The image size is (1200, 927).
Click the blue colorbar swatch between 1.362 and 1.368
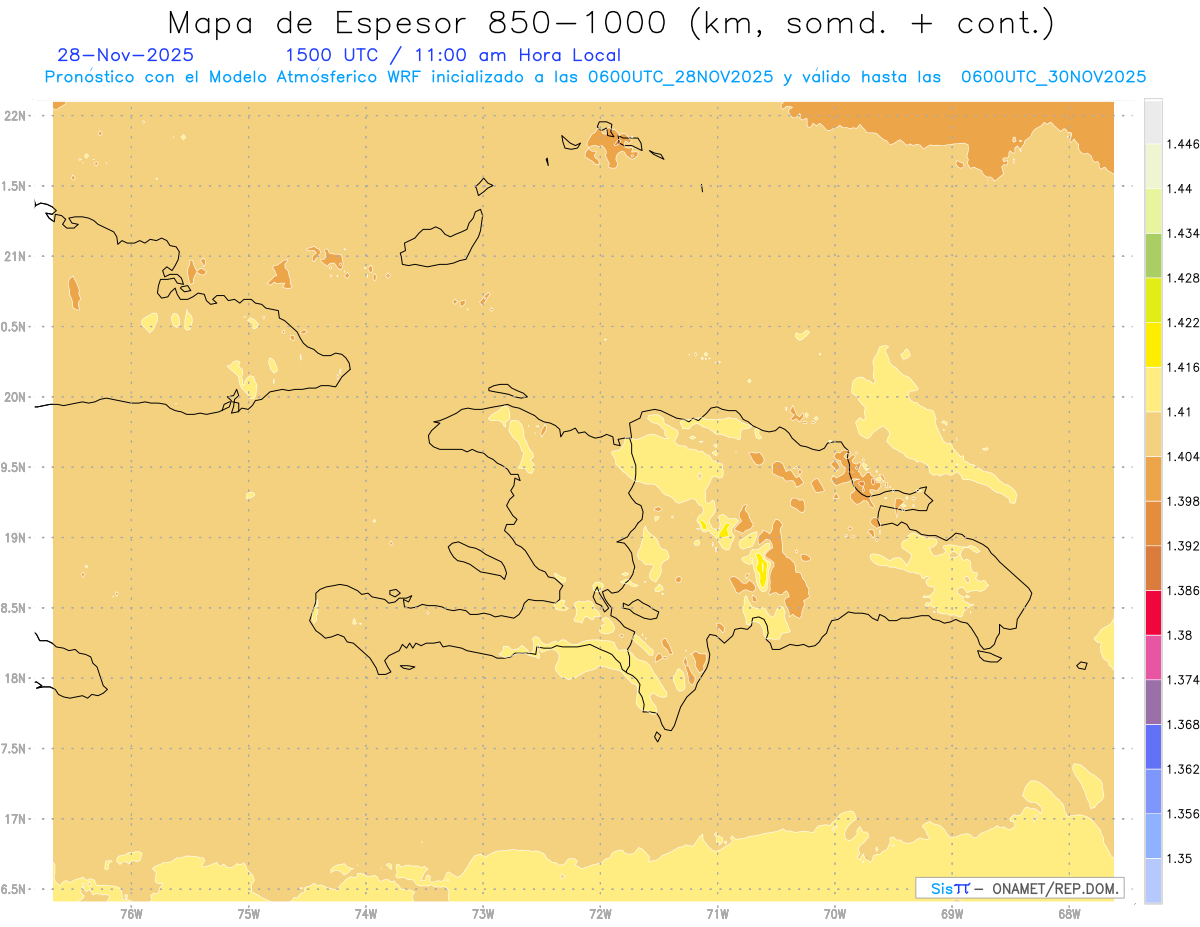(x=1153, y=747)
